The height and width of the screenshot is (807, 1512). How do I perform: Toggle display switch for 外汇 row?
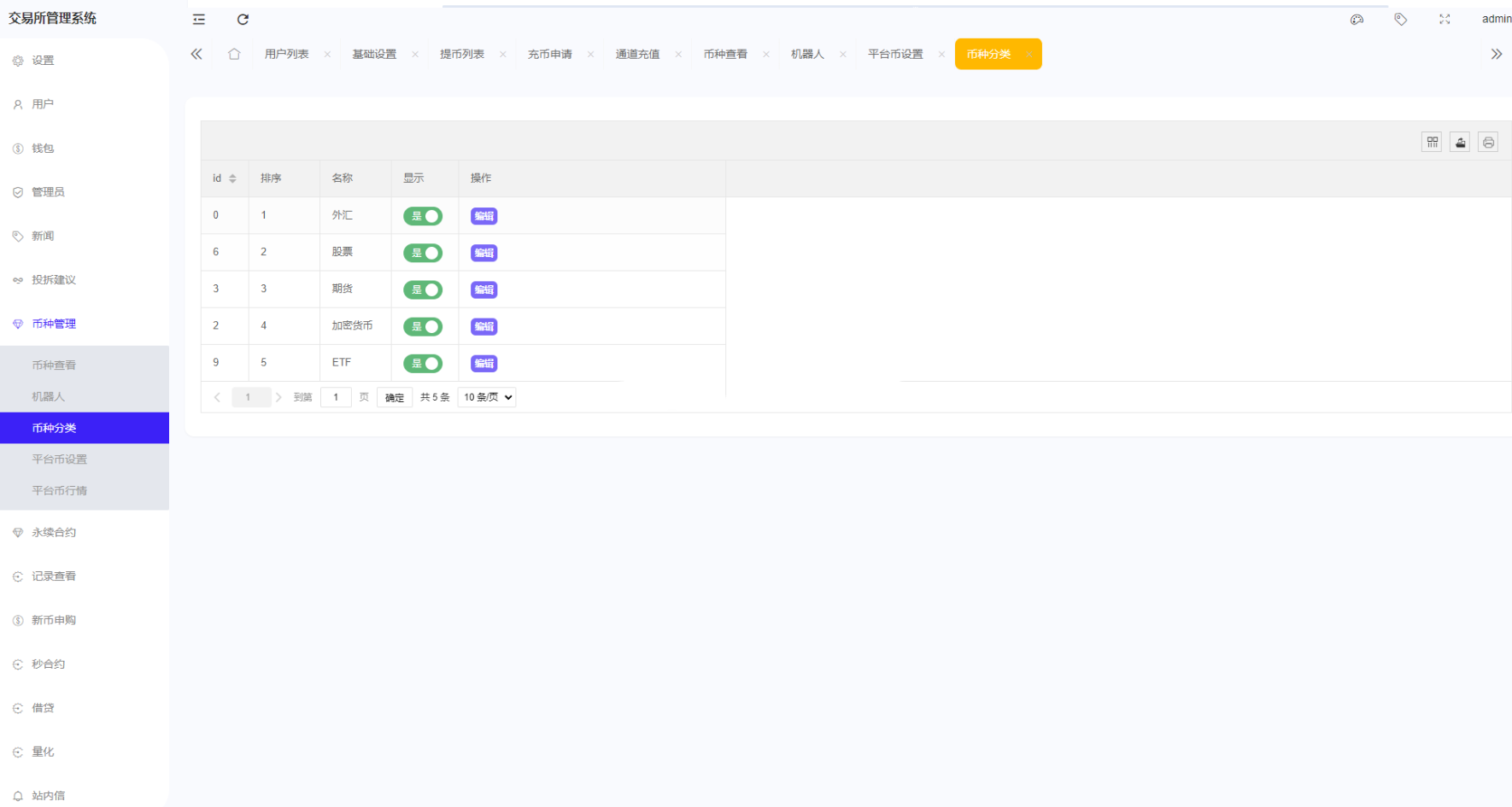423,216
